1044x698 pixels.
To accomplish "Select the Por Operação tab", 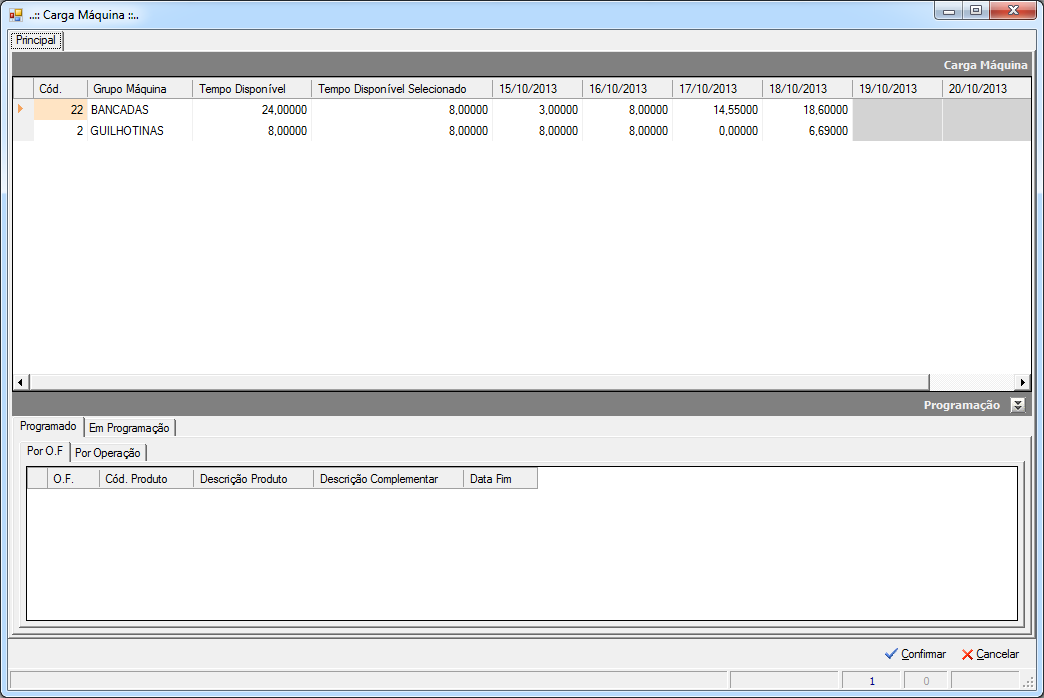I will click(x=107, y=453).
